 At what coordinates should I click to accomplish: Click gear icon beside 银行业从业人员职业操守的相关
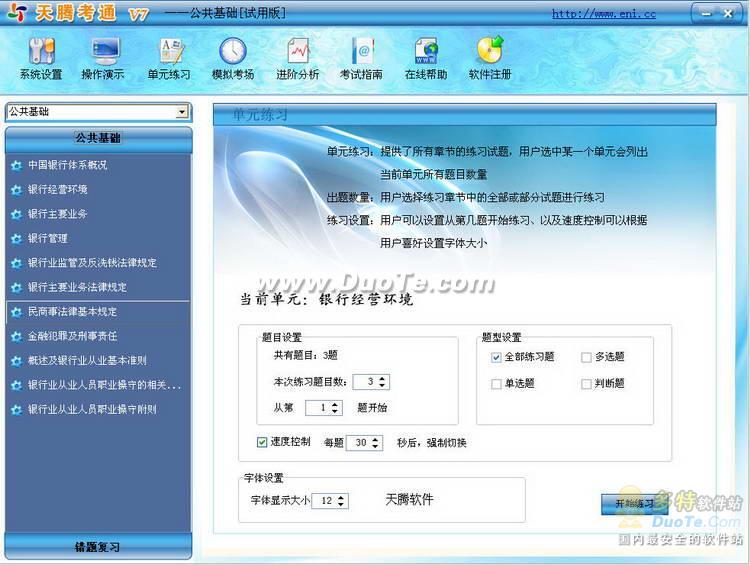click(16, 385)
